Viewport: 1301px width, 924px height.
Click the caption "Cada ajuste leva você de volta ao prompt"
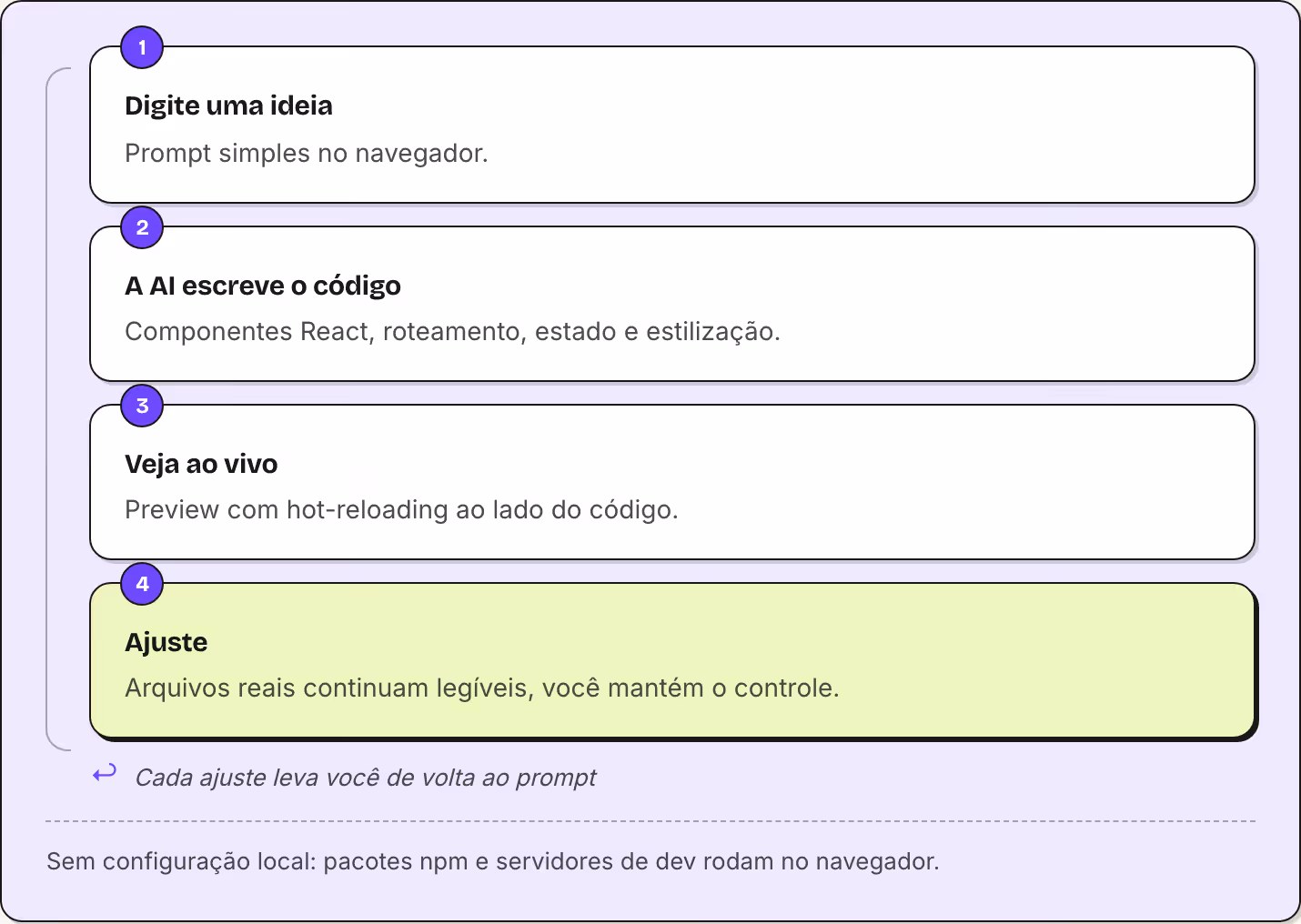(x=366, y=778)
